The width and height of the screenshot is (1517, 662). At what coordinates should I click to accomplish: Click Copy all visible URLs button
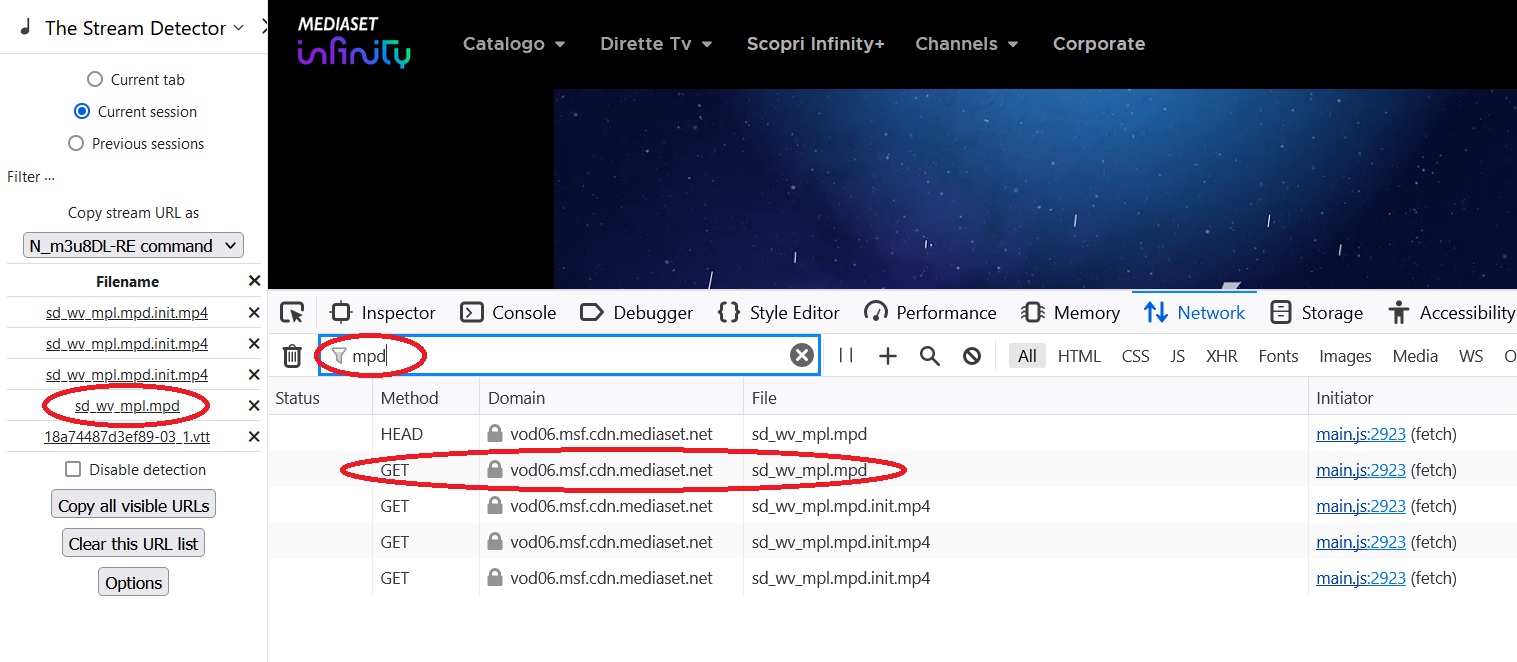tap(133, 506)
